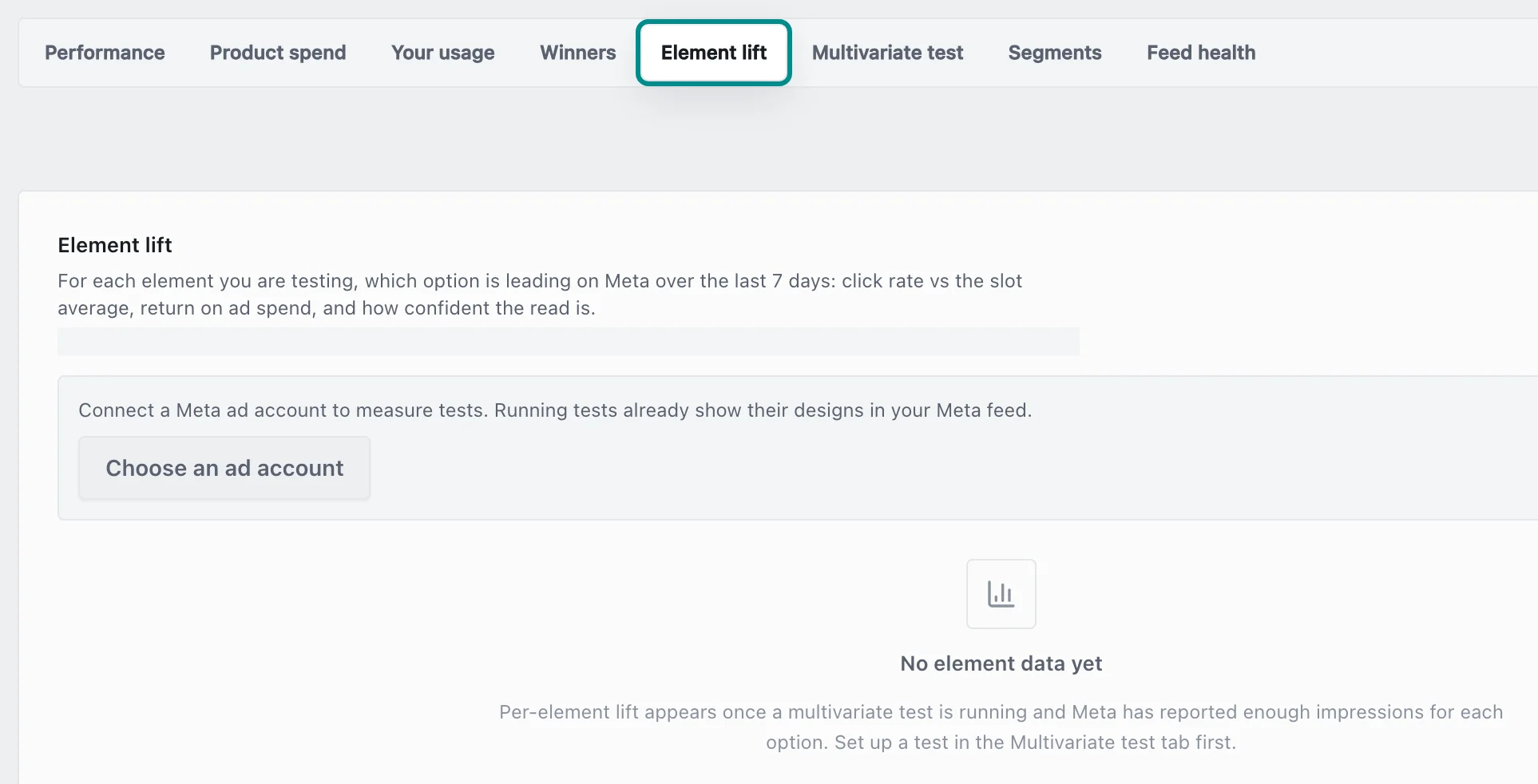Click the 'Connect a Meta ad account' notice text
Screen dimensions: 1538x784
tap(555, 410)
